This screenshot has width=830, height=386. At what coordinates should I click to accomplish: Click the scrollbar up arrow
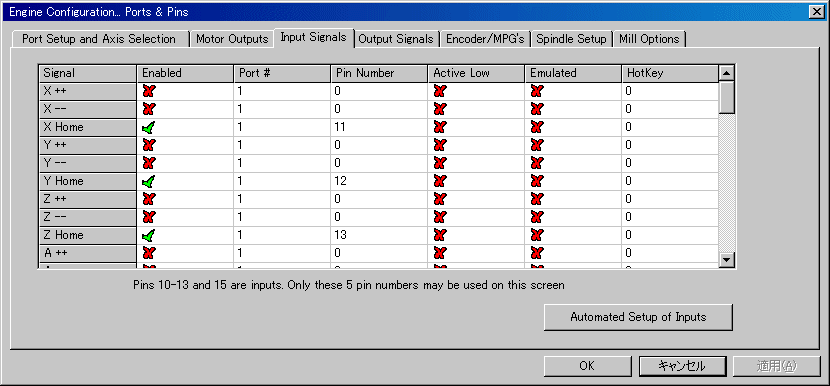(x=727, y=73)
